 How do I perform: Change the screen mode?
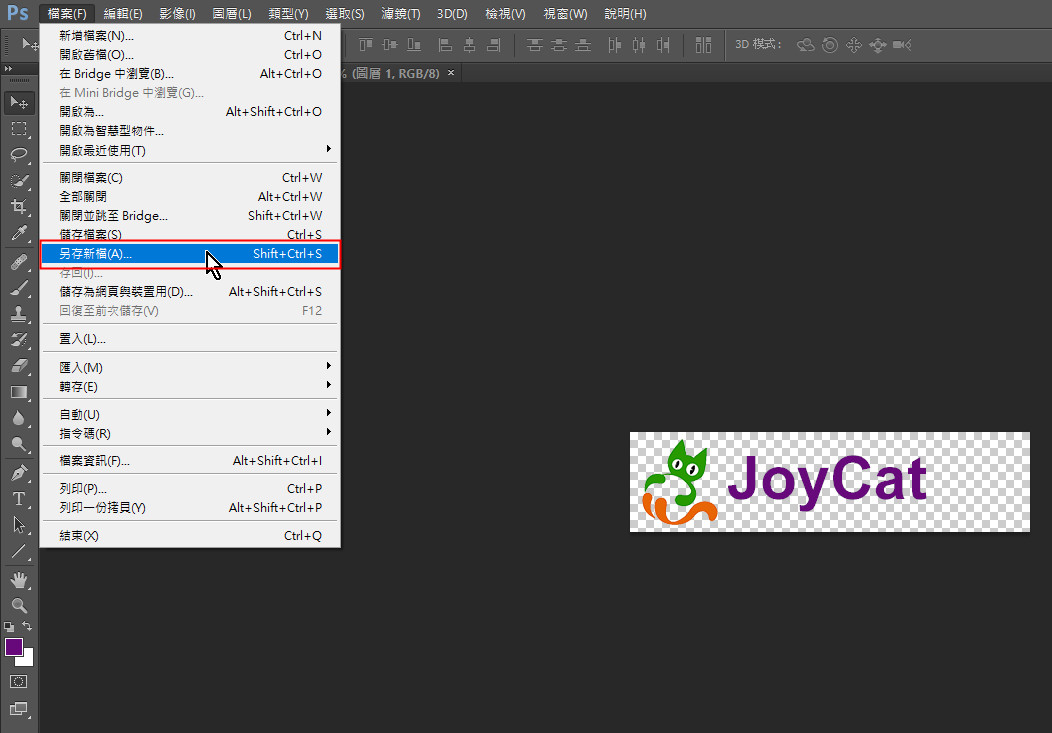click(x=19, y=709)
